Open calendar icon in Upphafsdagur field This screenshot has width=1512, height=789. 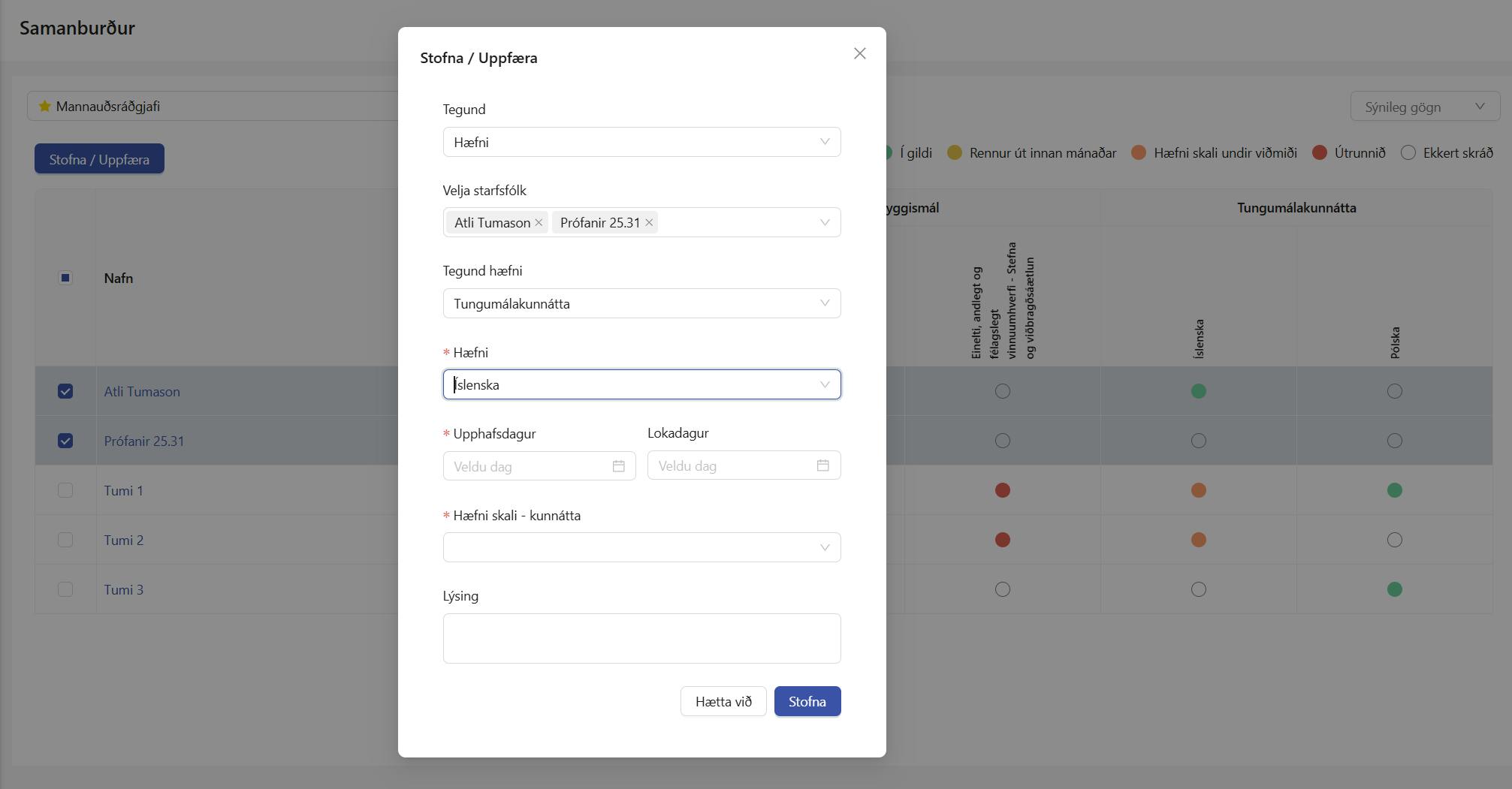[x=618, y=466]
